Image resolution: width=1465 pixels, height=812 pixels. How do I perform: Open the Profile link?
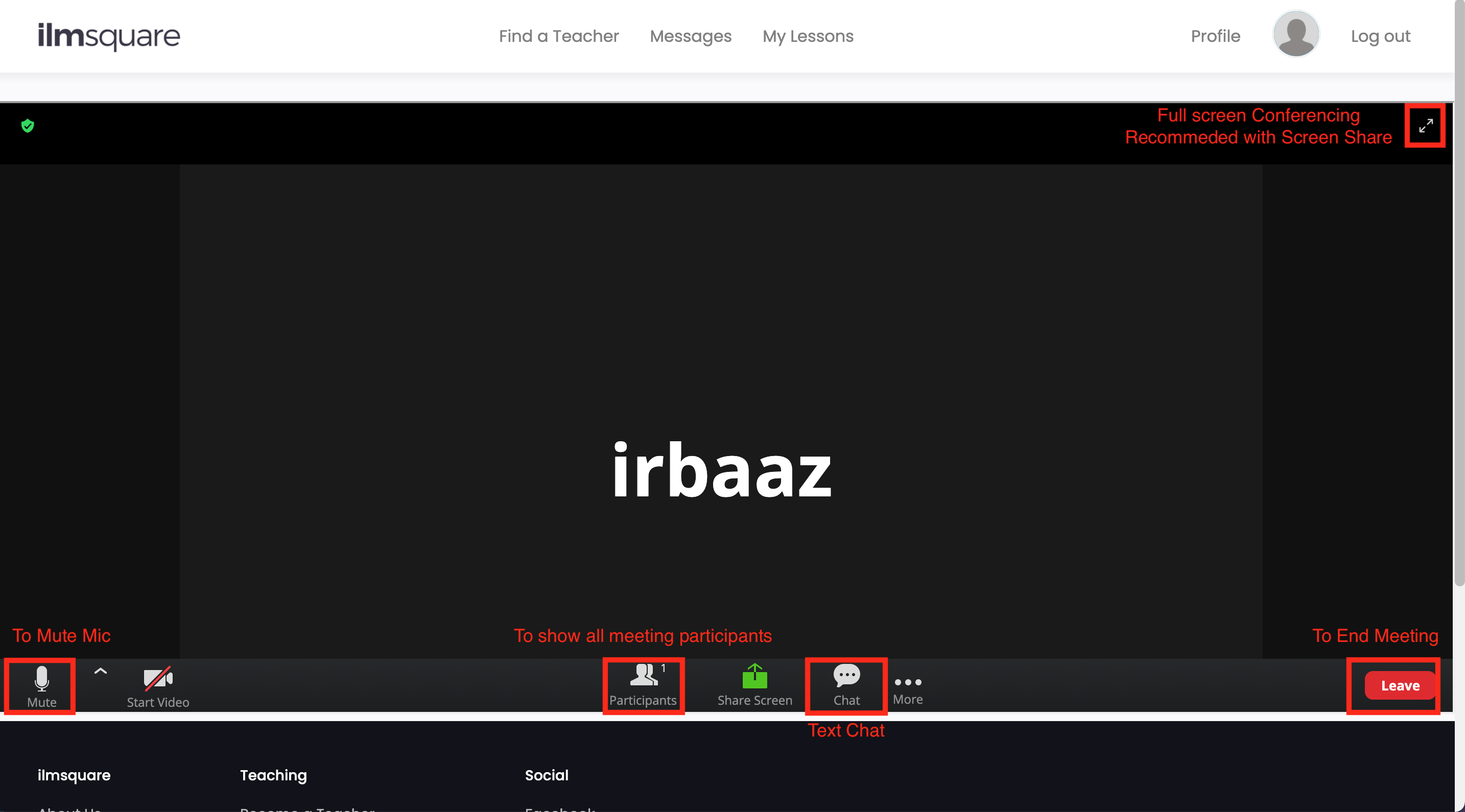pos(1215,36)
